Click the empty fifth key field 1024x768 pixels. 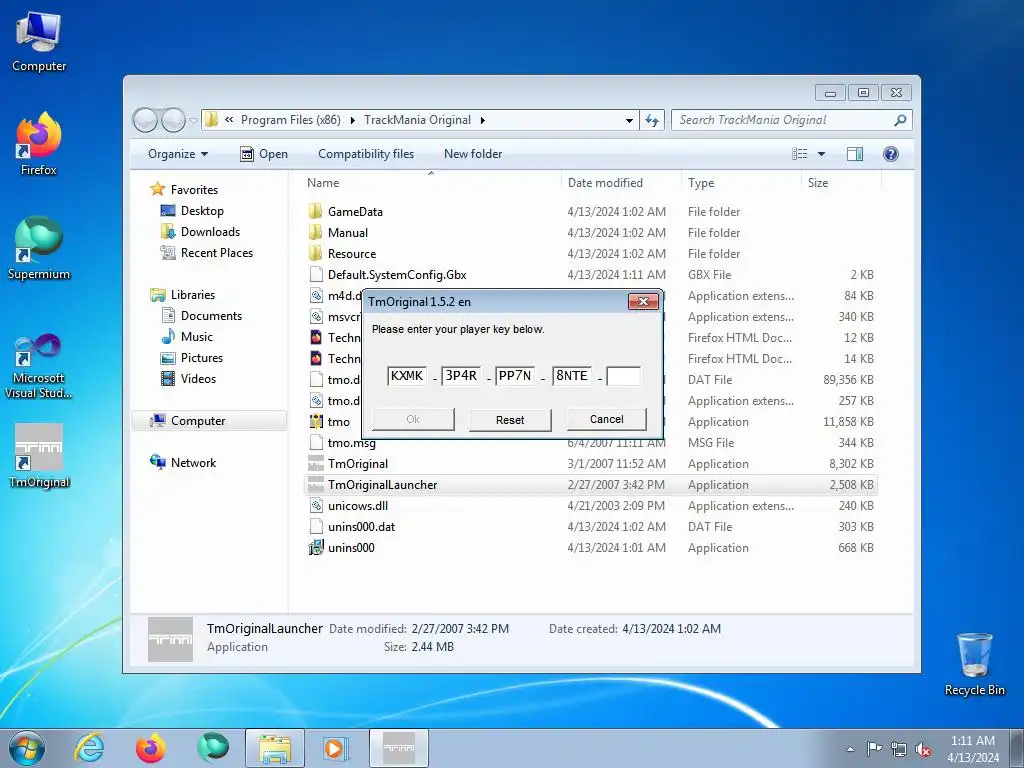point(624,376)
